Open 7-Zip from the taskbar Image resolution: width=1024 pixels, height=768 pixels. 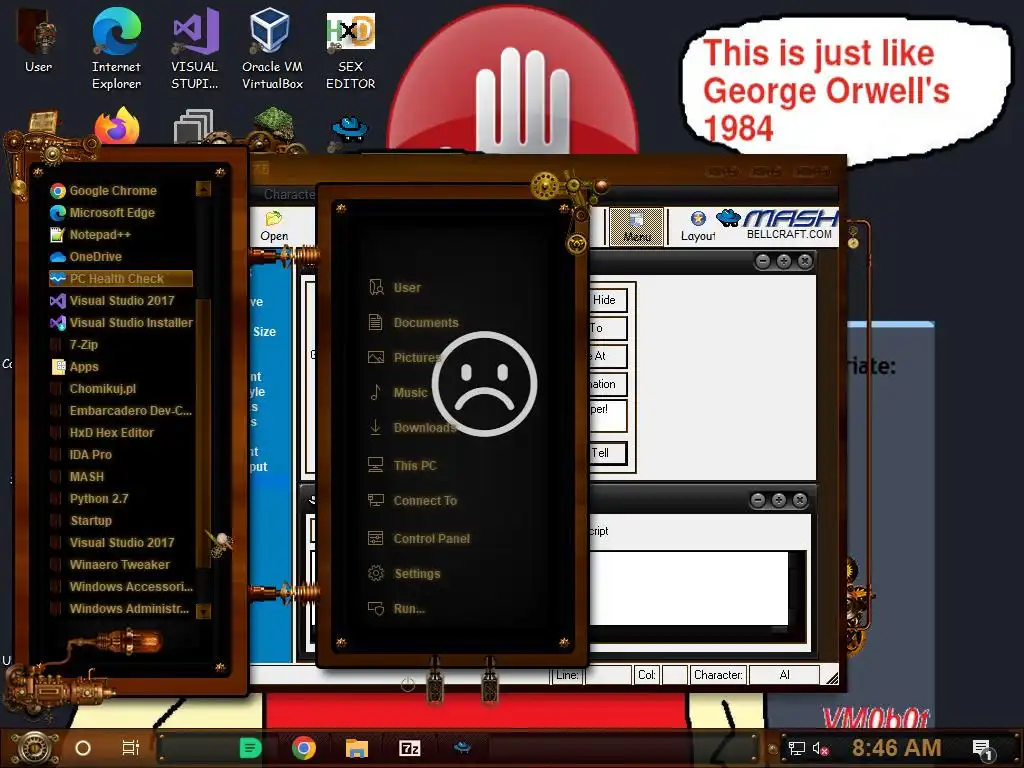[409, 748]
